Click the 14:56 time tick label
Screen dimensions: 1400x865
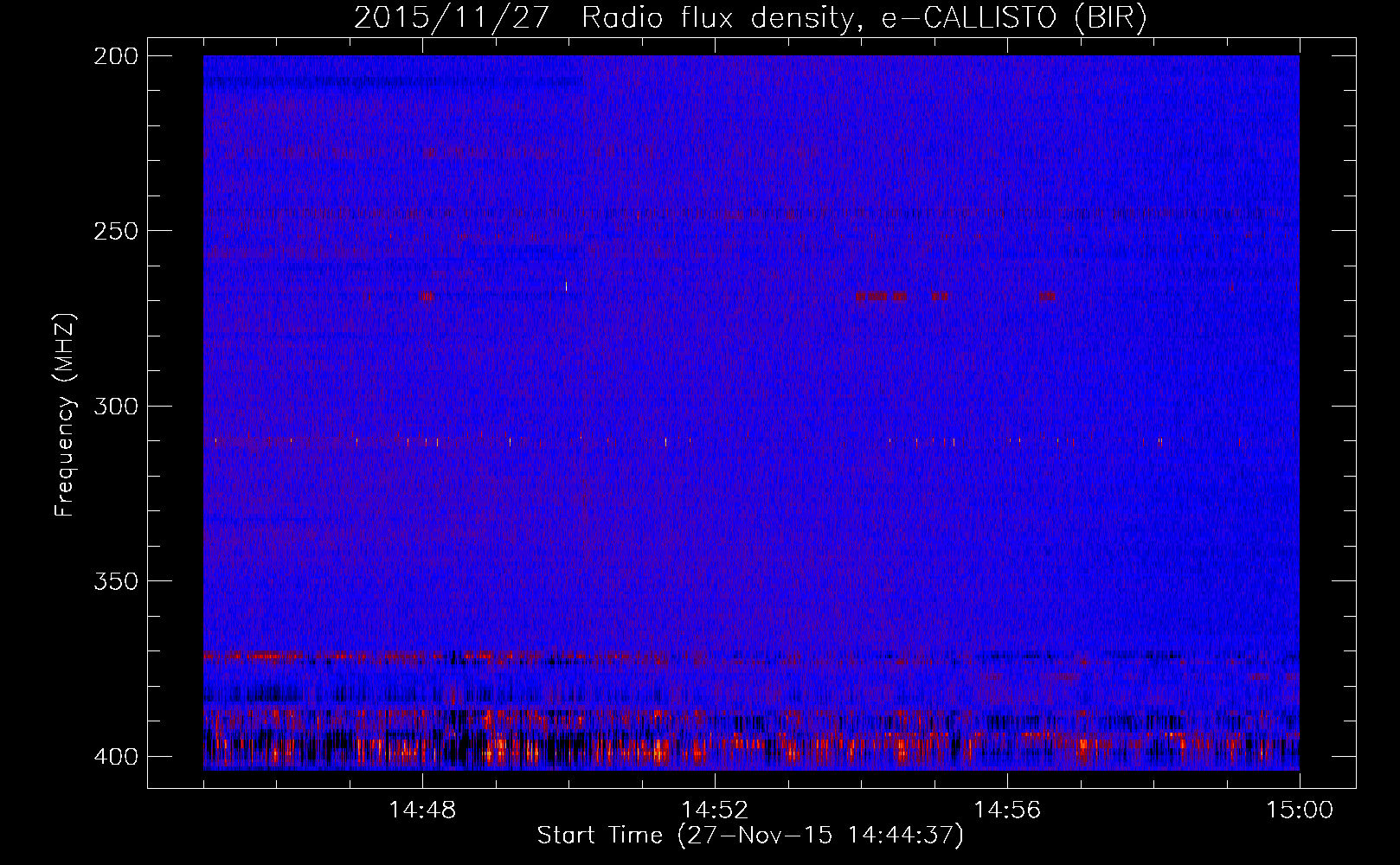pyautogui.click(x=1007, y=811)
